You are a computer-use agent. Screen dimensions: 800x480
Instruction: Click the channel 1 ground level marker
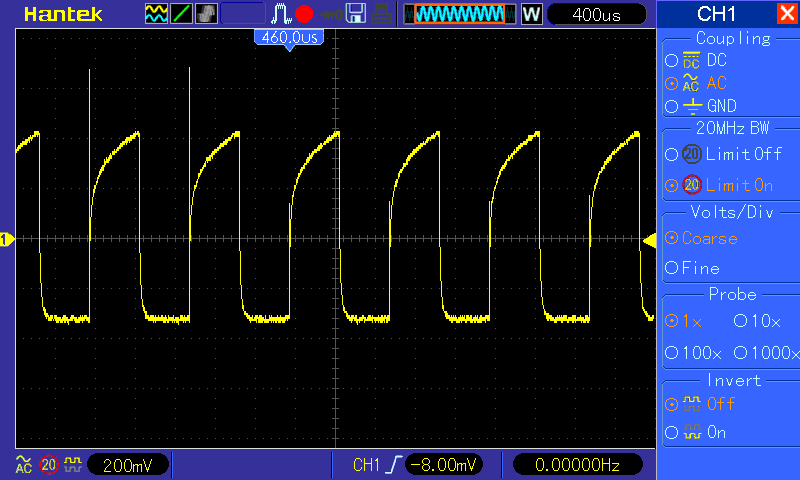(7, 239)
